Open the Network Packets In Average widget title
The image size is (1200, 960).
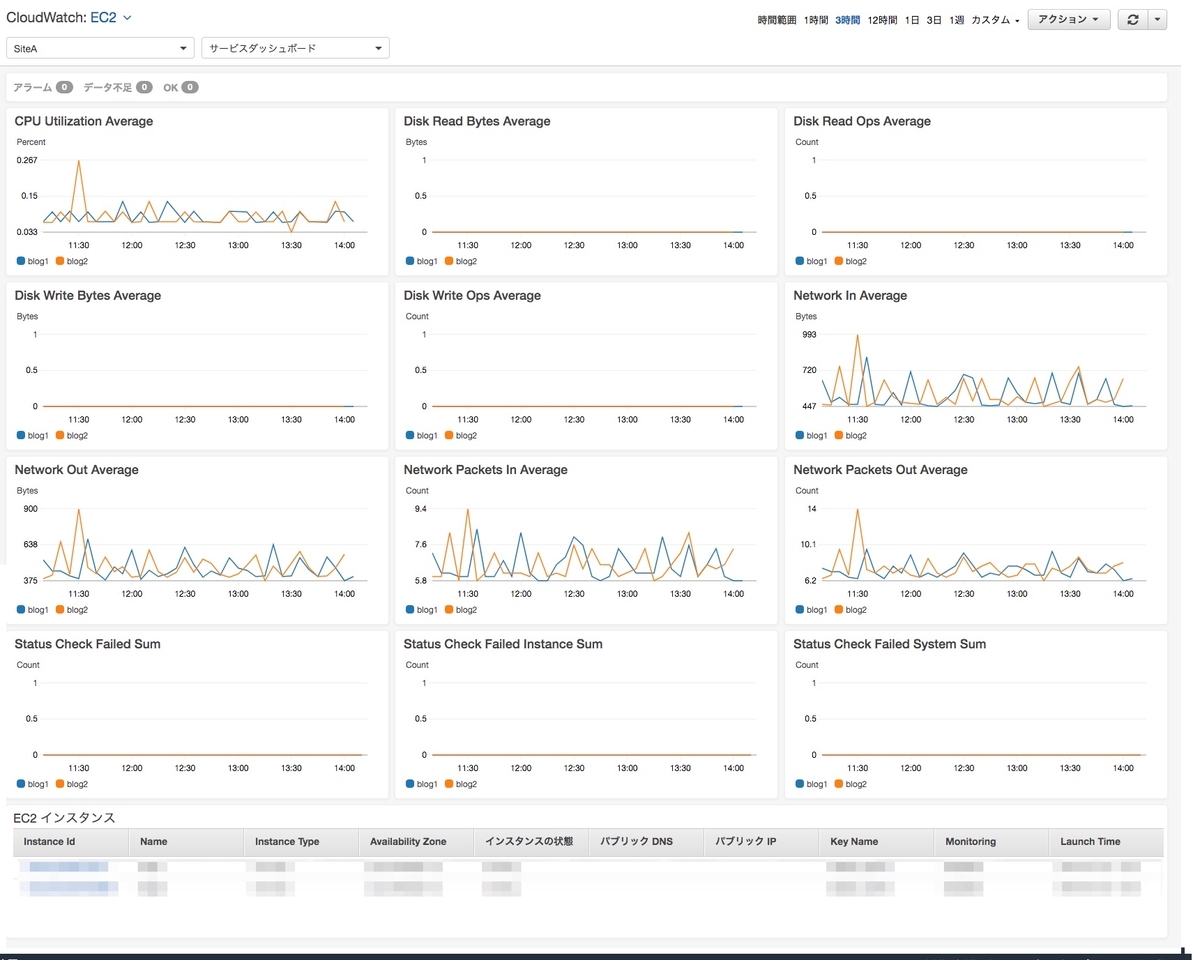point(485,470)
